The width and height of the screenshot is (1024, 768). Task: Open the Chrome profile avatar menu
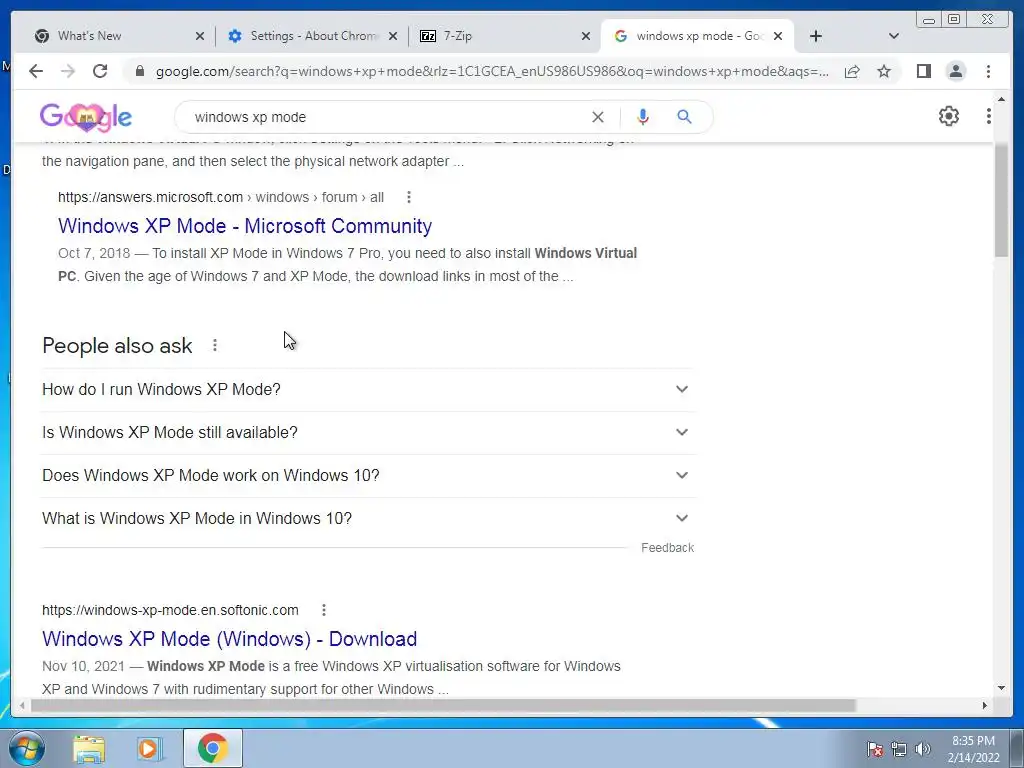pyautogui.click(x=955, y=71)
